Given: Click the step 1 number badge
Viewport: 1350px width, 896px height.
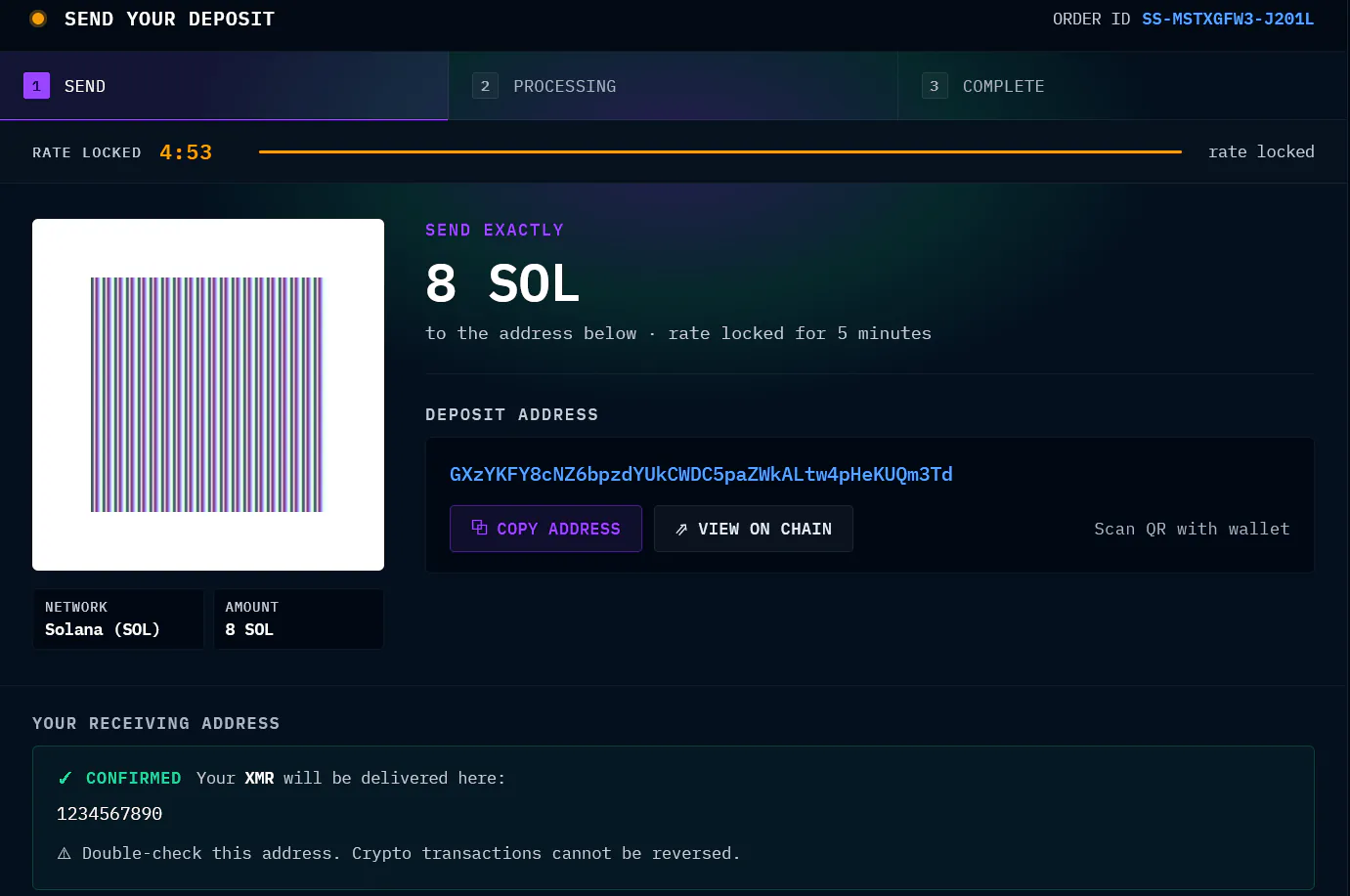Looking at the screenshot, I should pos(36,86).
